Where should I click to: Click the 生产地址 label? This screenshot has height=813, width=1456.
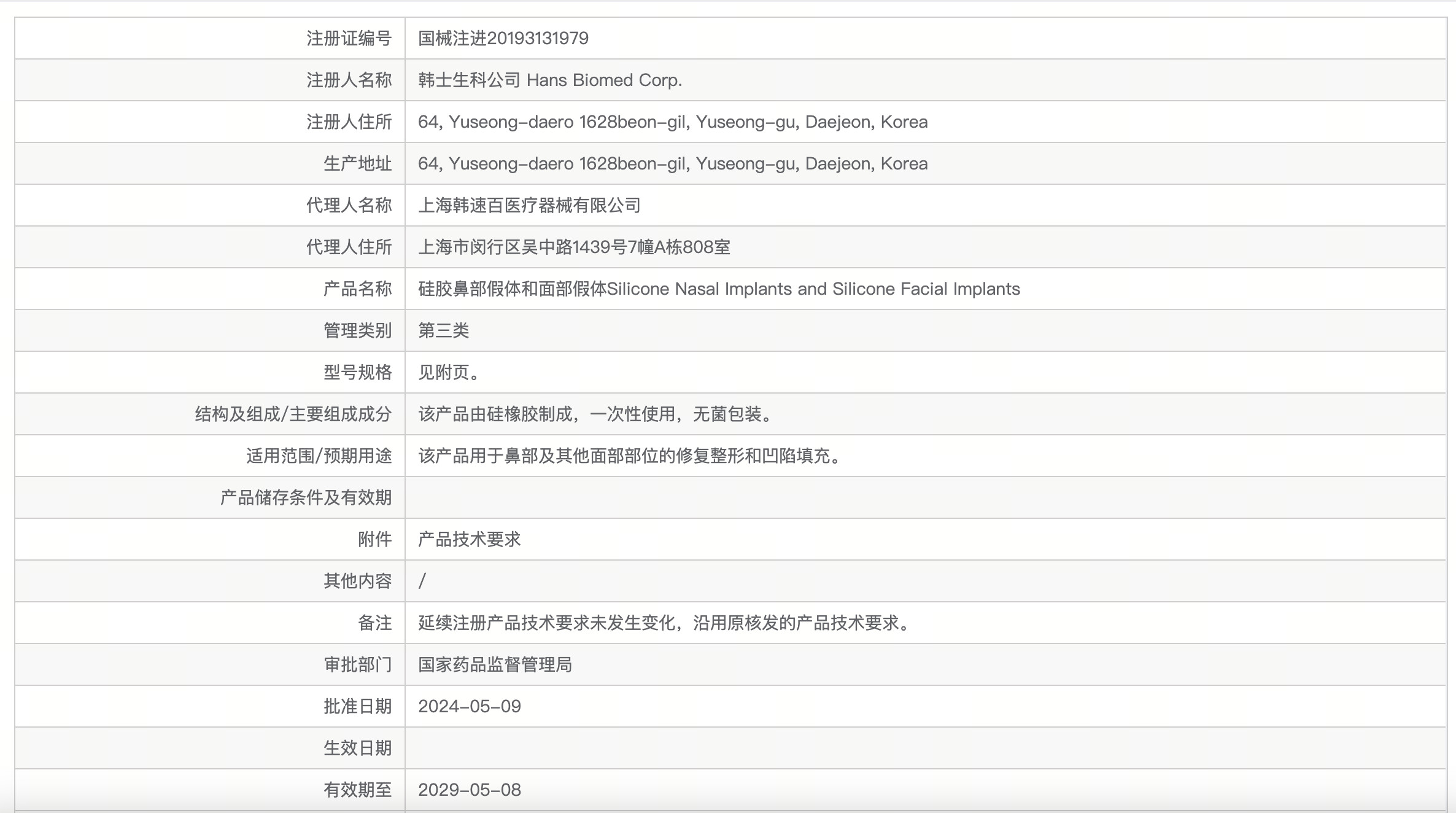click(x=357, y=163)
